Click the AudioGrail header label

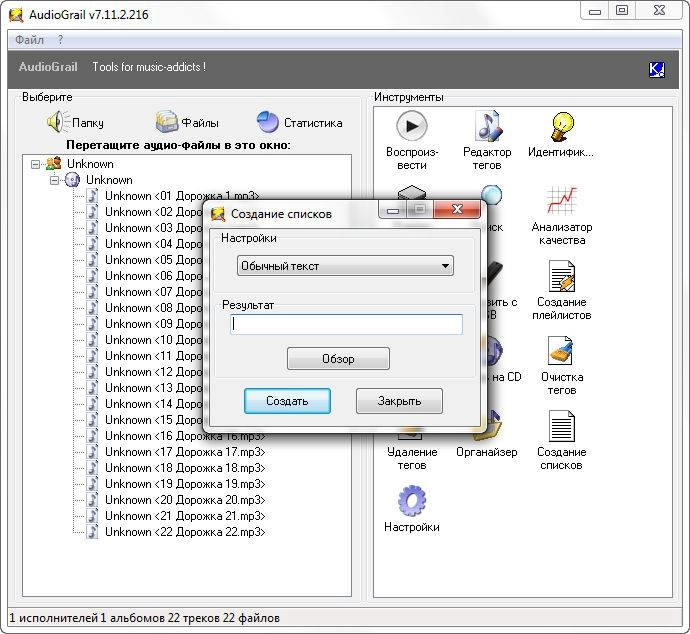(48, 67)
